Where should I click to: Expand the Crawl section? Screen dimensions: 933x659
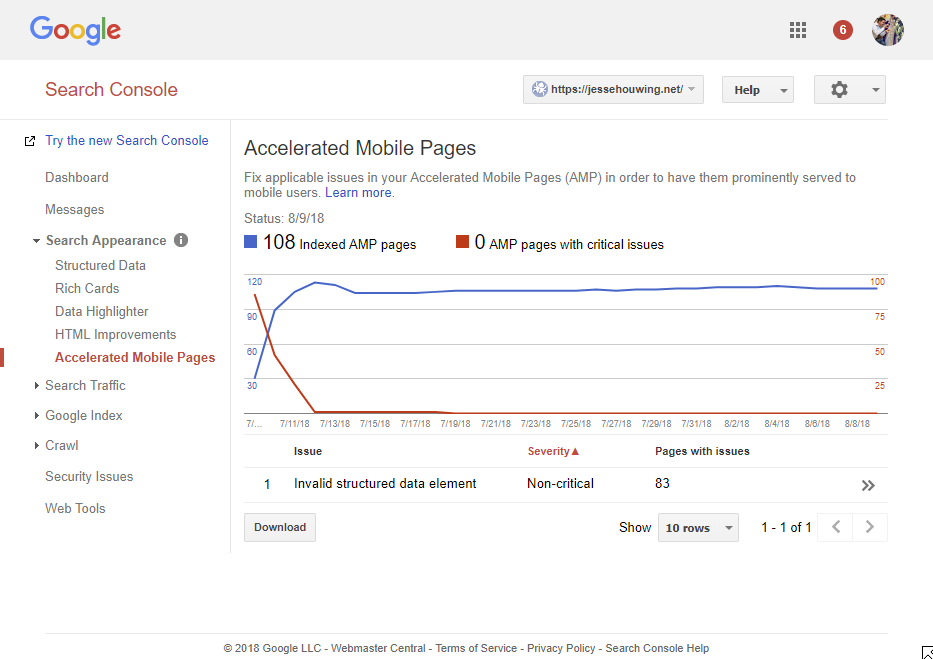click(x=37, y=445)
